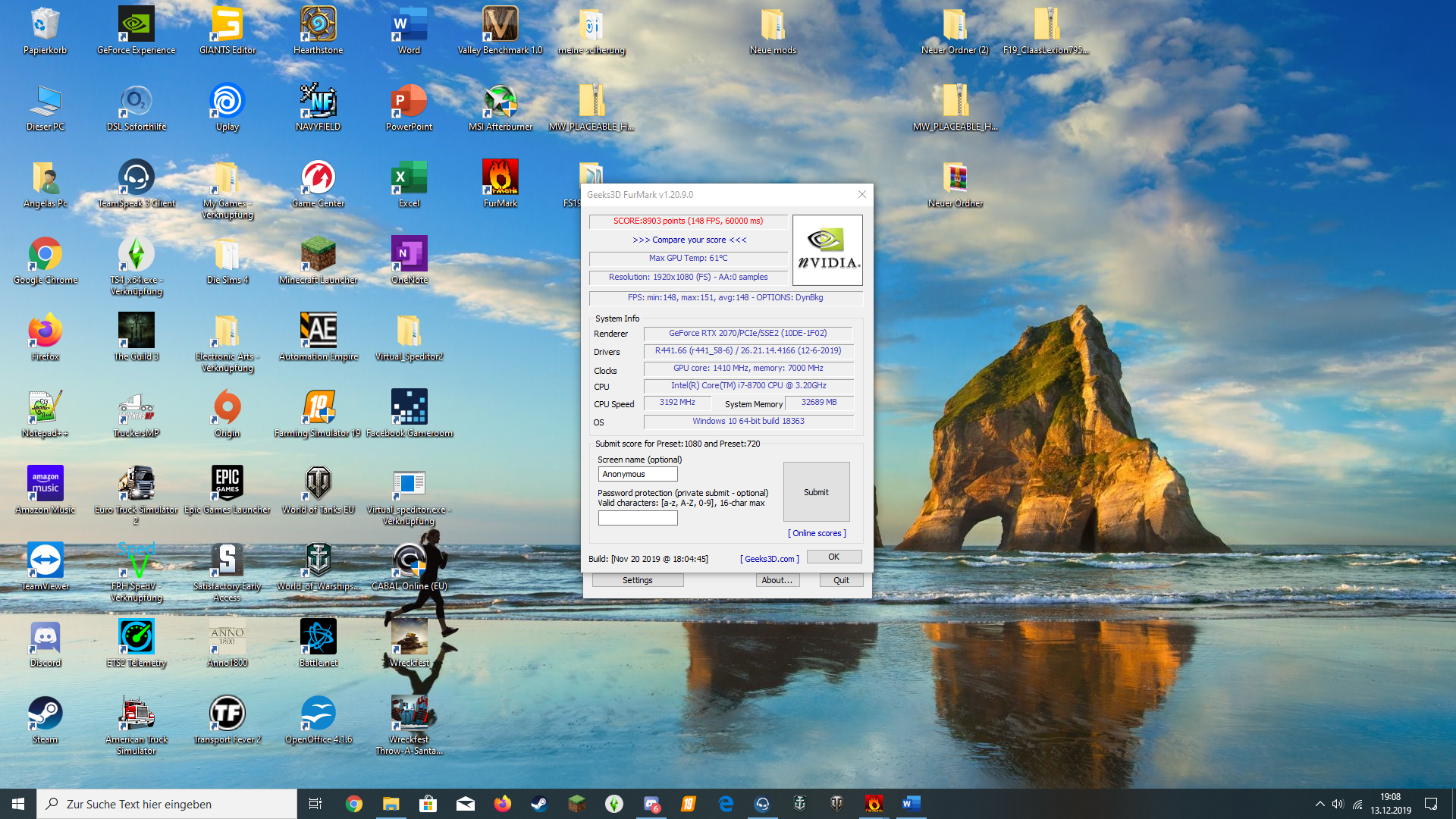Image resolution: width=1456 pixels, height=819 pixels.
Task: Select the Notepad++ desktop icon
Action: click(x=45, y=414)
